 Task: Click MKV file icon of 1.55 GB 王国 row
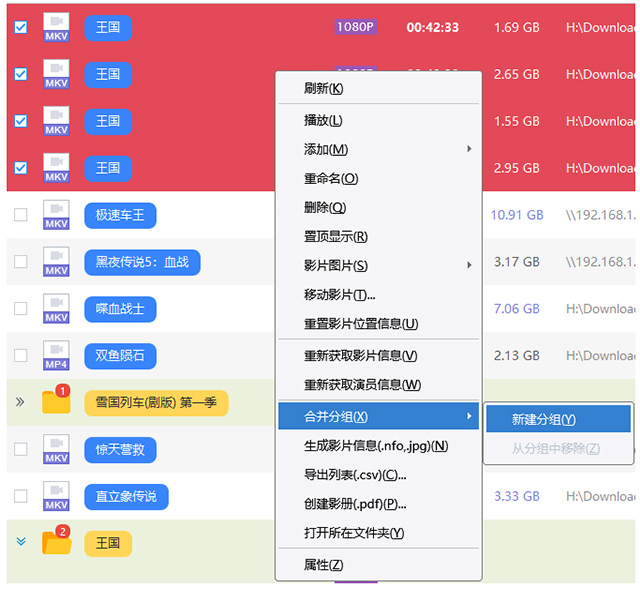(x=56, y=121)
